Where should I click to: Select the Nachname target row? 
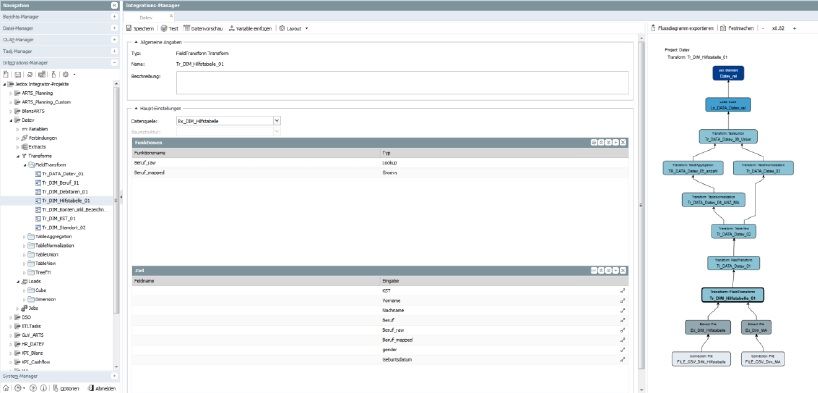[380, 310]
